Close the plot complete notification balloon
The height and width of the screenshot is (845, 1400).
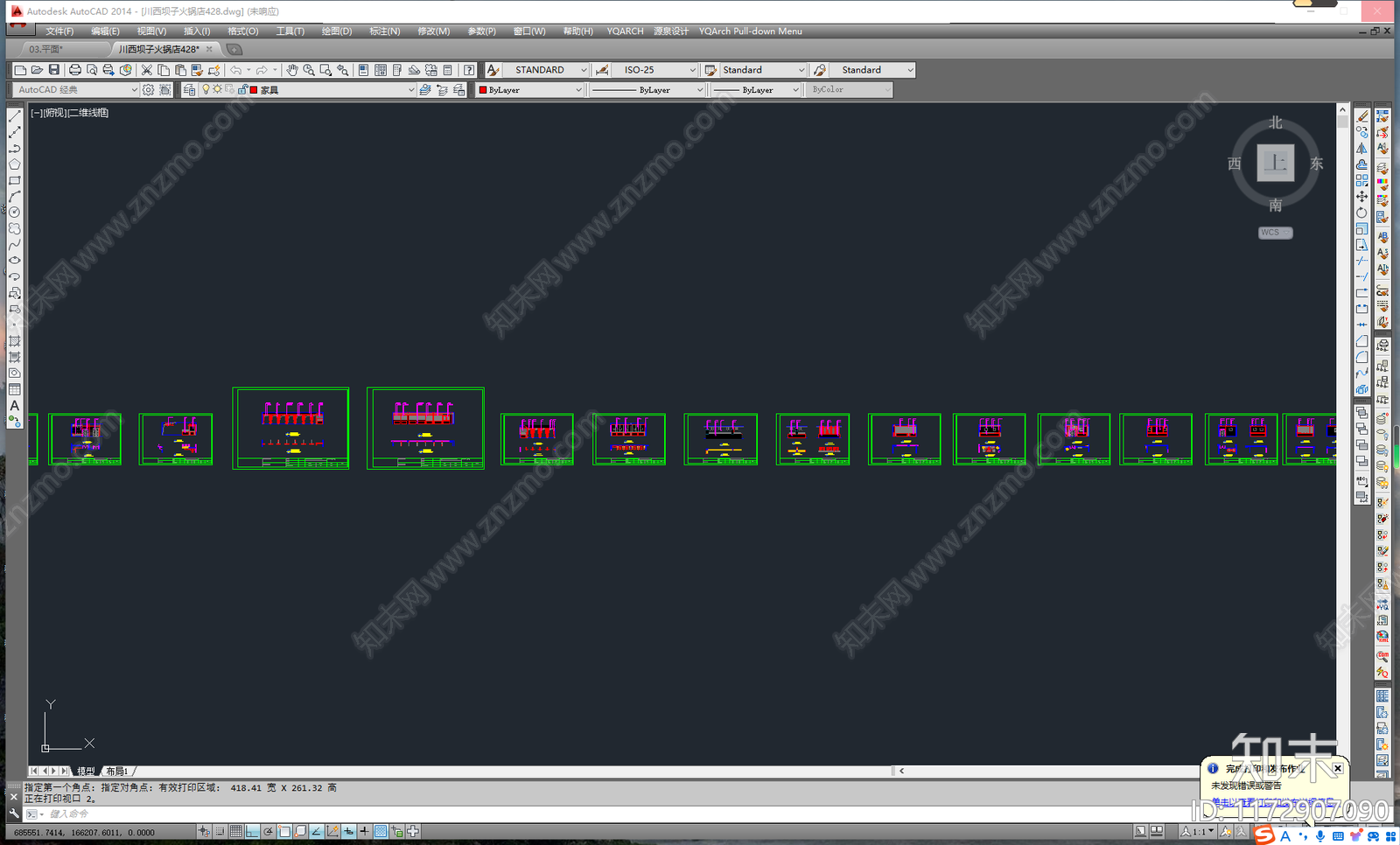tap(1338, 768)
